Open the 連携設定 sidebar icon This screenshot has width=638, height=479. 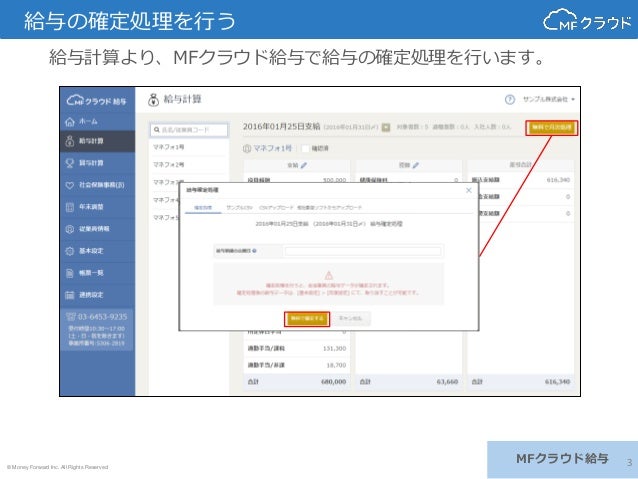[70, 295]
